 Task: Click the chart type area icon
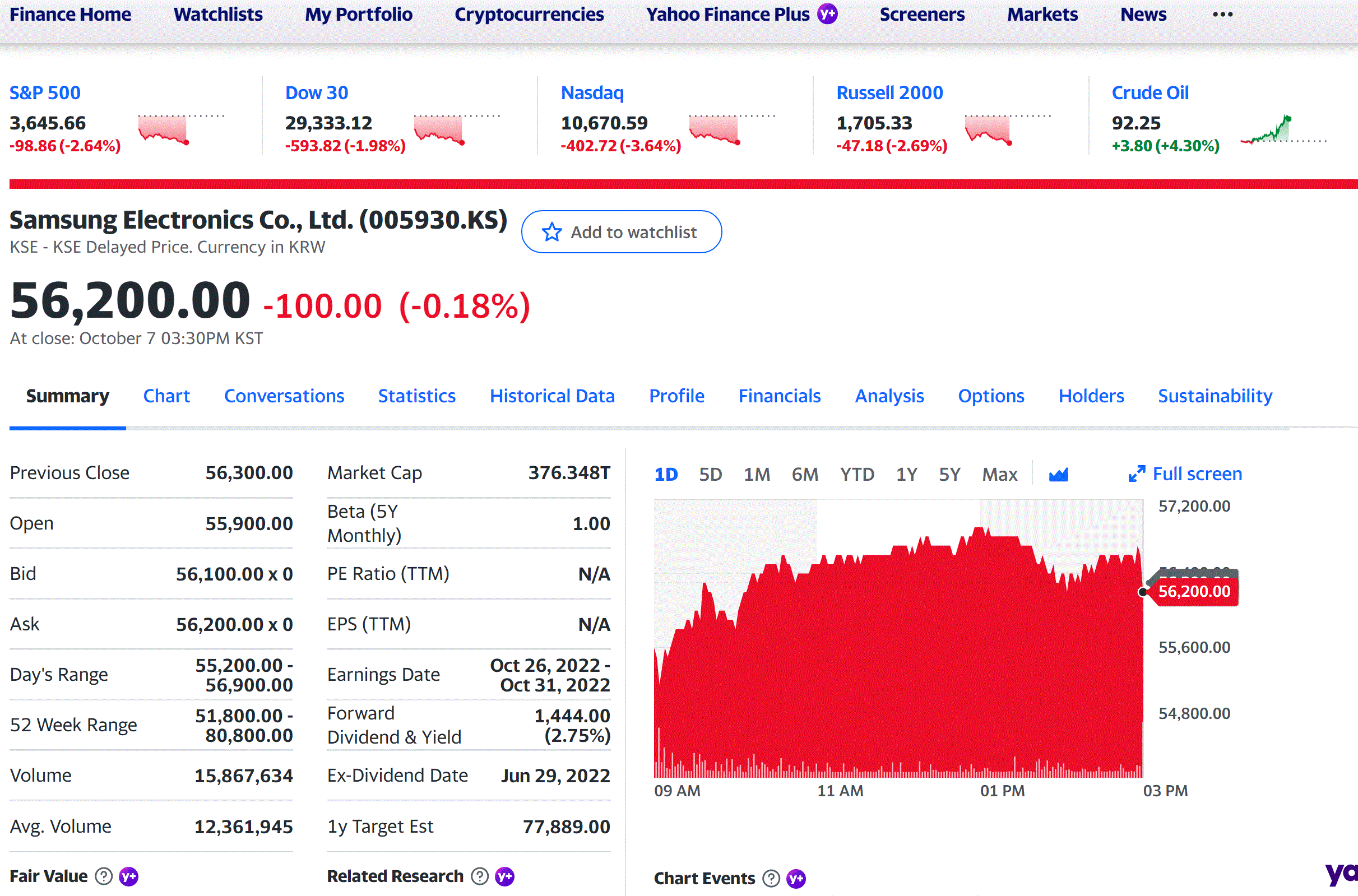click(x=1059, y=474)
